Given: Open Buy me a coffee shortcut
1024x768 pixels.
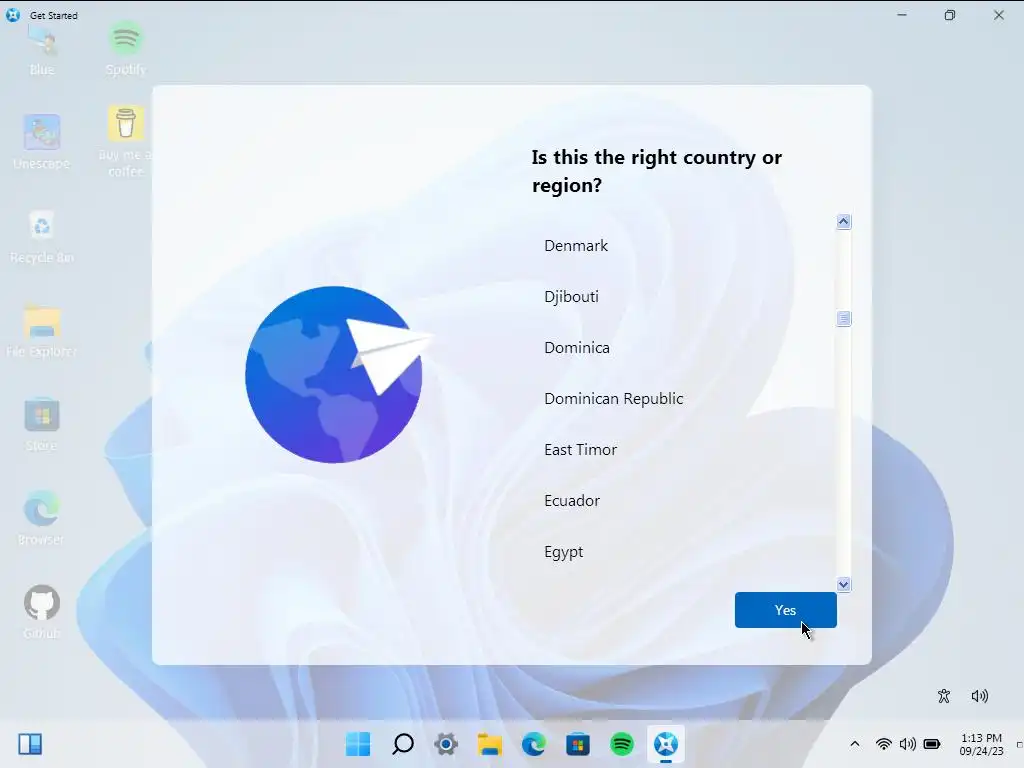Looking at the screenshot, I should click(x=125, y=142).
